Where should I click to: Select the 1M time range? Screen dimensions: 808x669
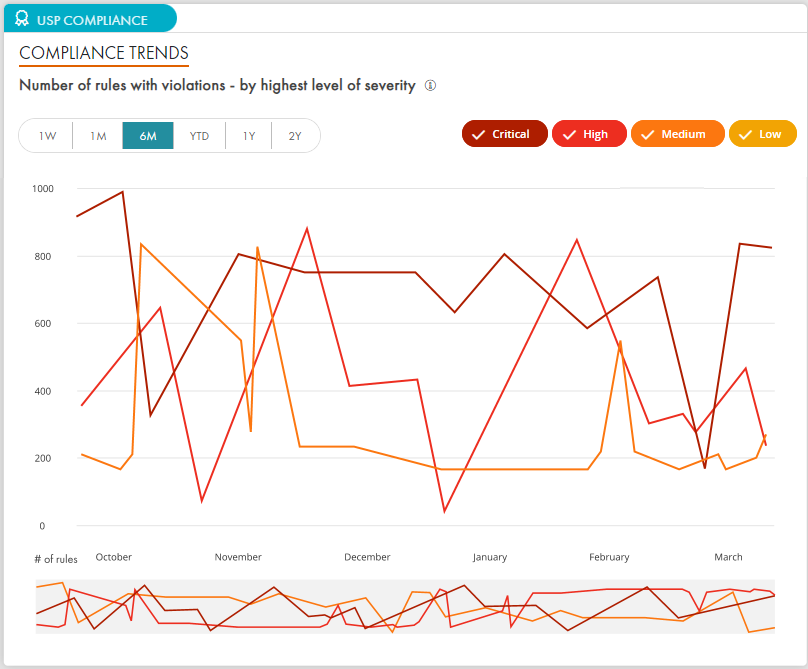(x=98, y=136)
